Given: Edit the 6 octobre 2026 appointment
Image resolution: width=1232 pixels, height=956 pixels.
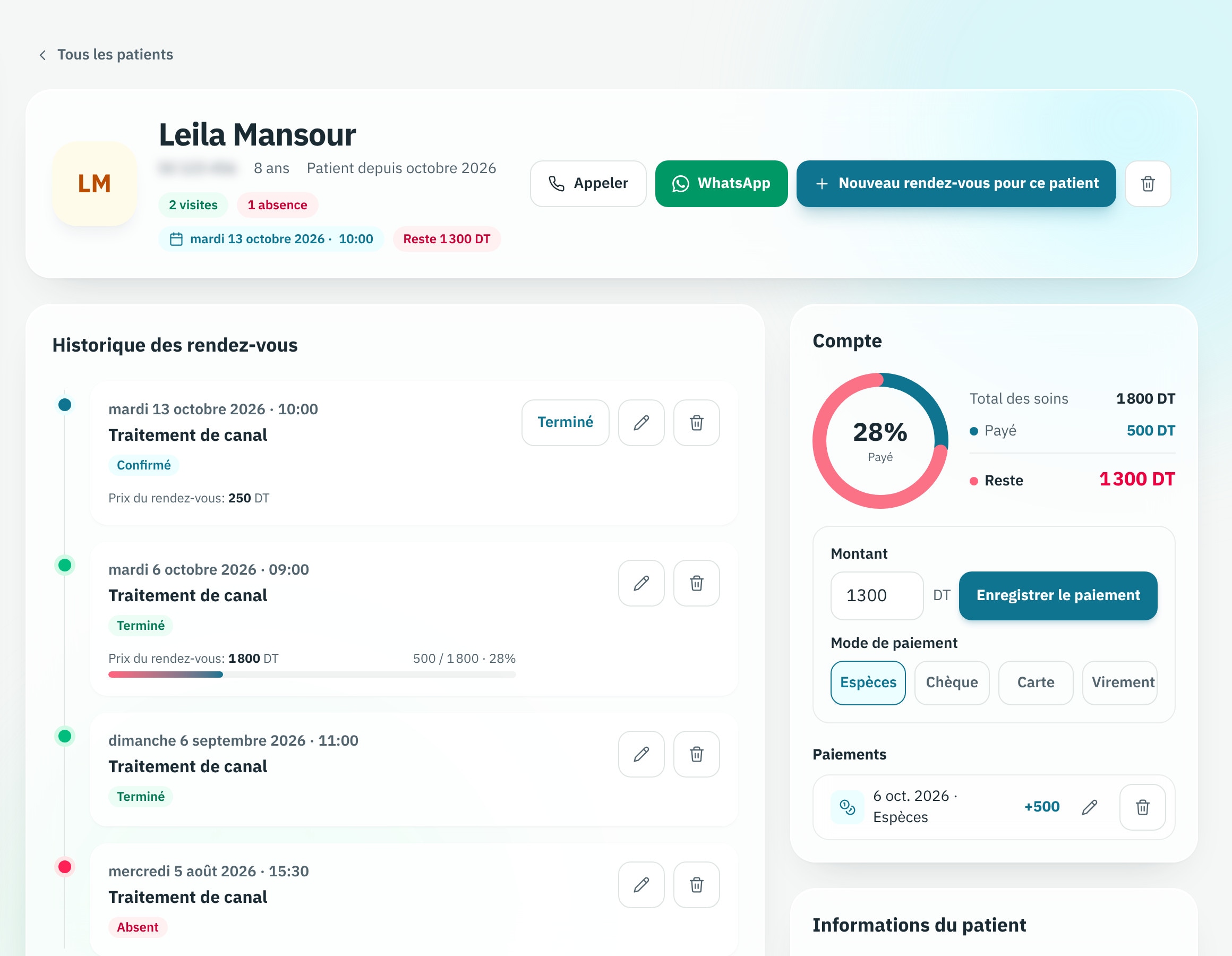Looking at the screenshot, I should click(x=641, y=583).
